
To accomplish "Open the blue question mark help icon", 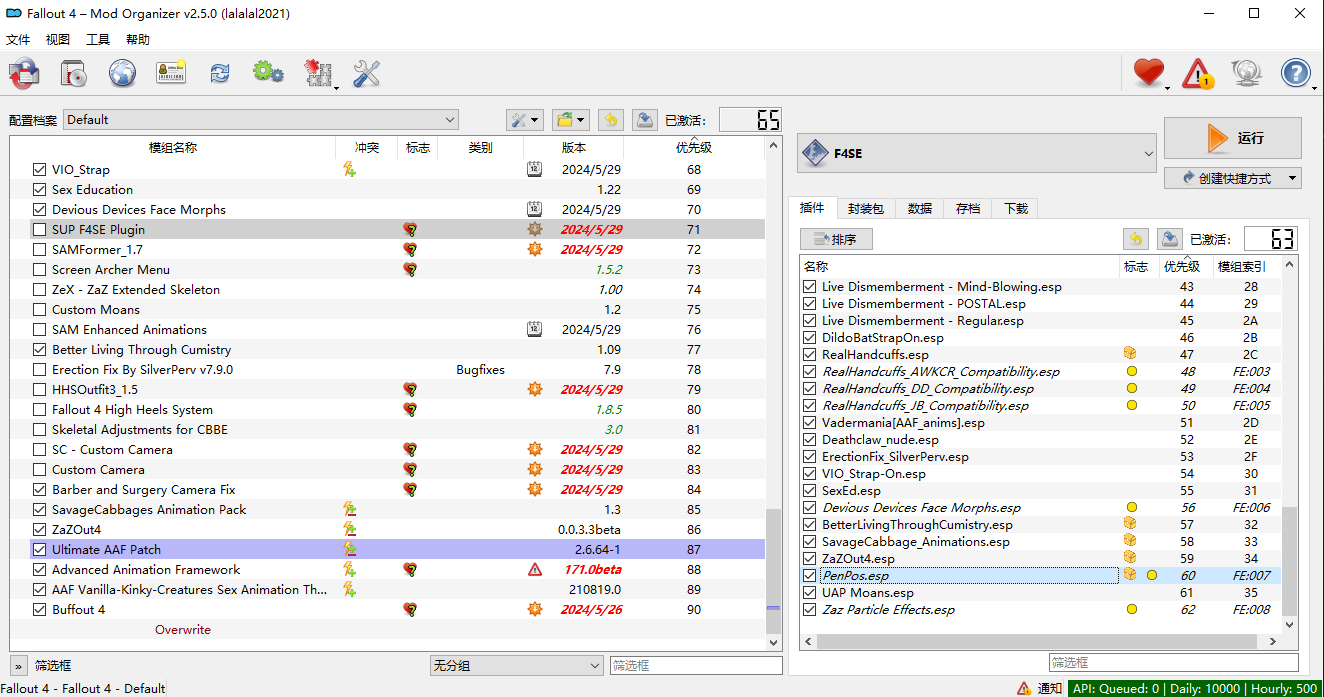I will [x=1295, y=73].
